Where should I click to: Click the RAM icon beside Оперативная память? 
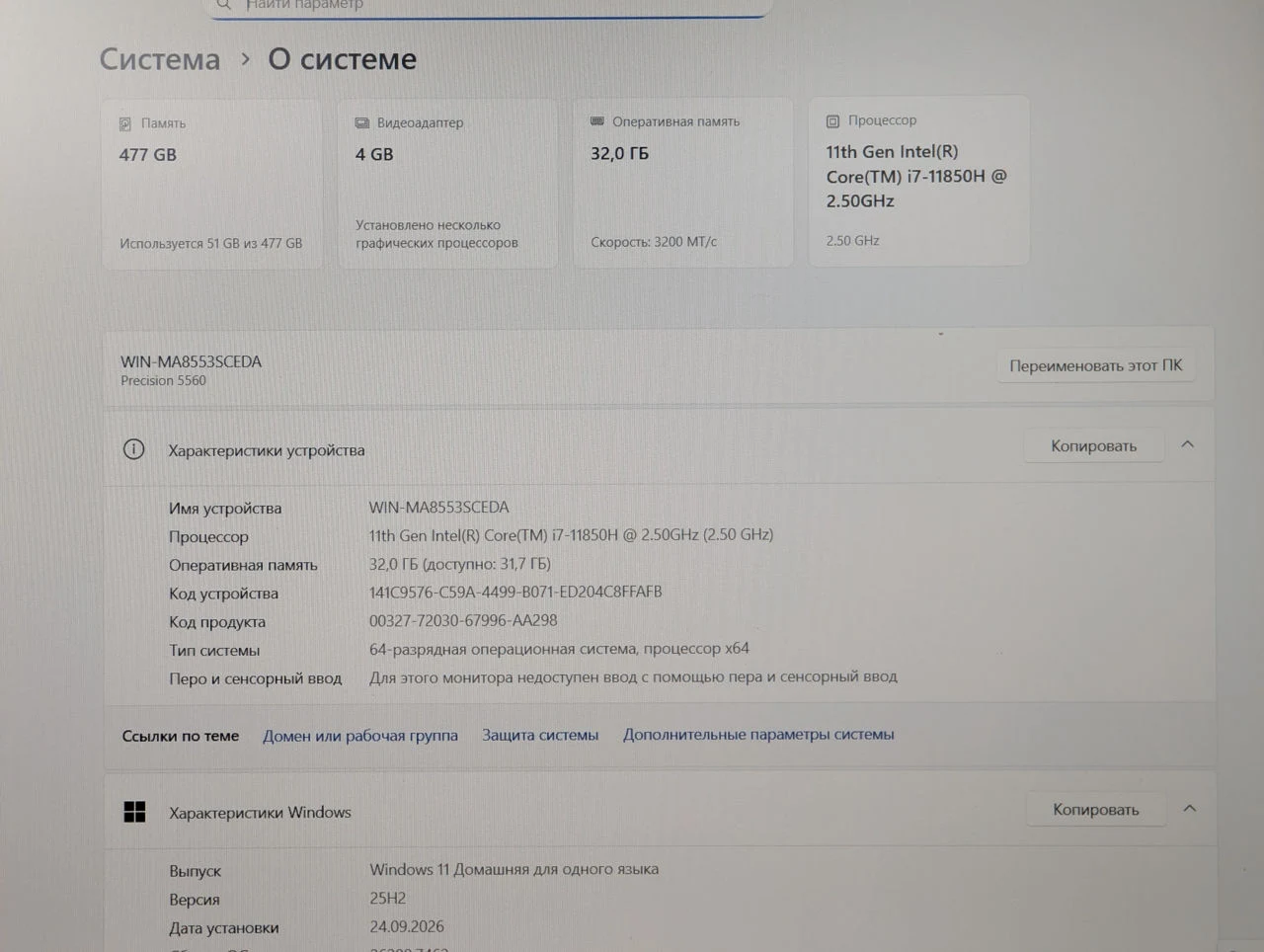pos(597,120)
